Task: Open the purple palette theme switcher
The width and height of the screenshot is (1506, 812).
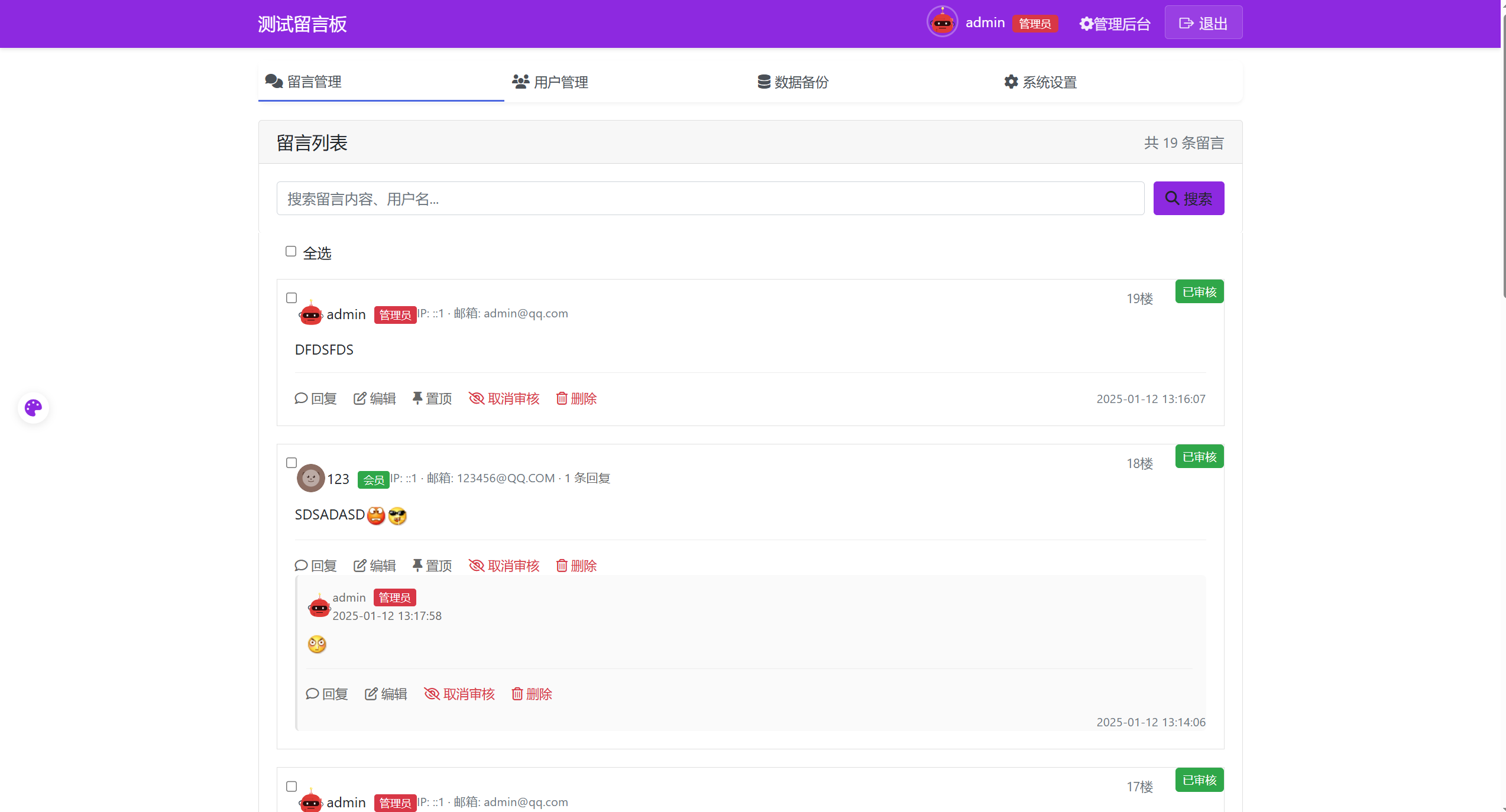Action: 33,407
